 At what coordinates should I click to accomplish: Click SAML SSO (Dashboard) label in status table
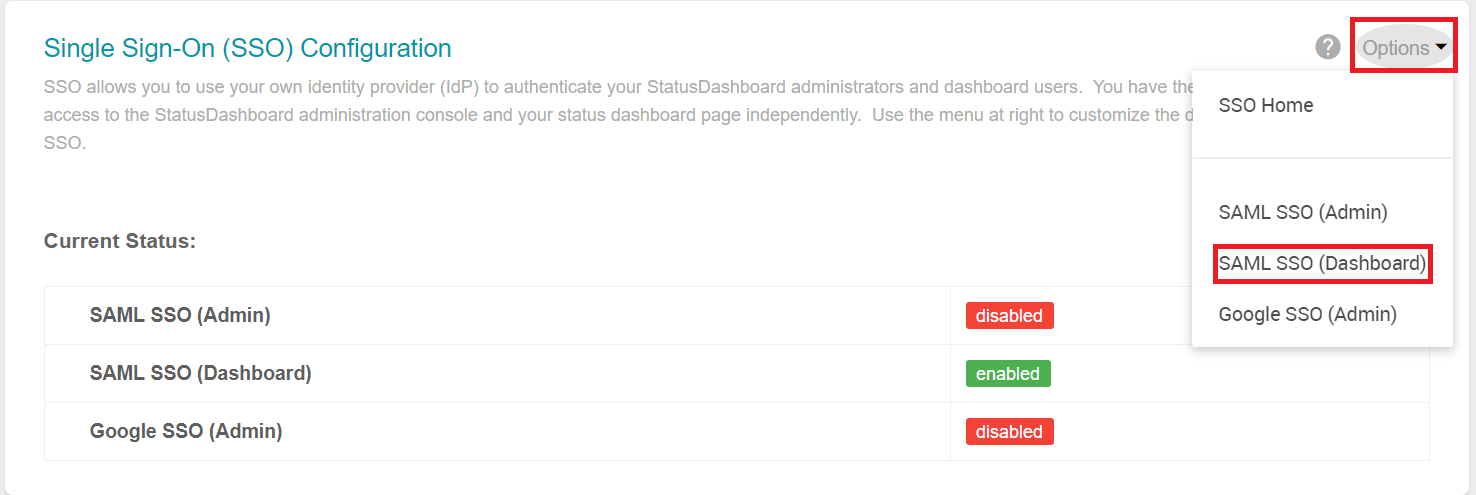point(201,373)
